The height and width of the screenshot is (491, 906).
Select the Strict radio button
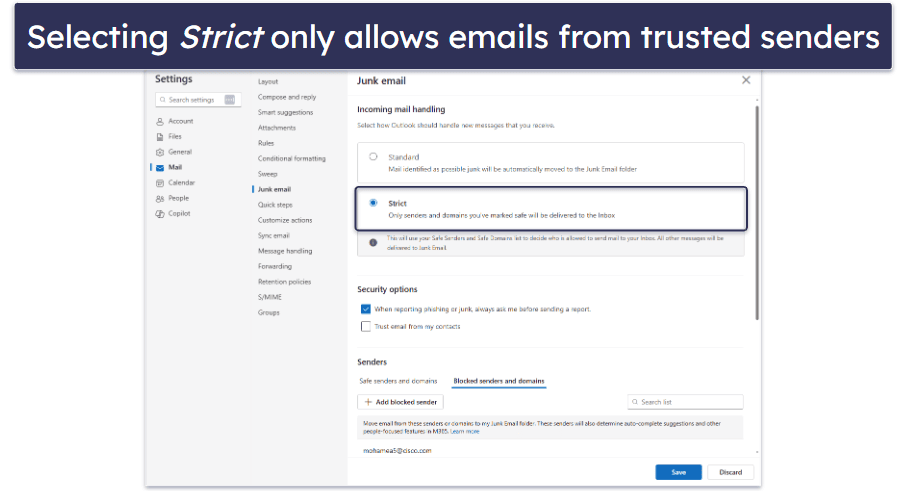[373, 203]
